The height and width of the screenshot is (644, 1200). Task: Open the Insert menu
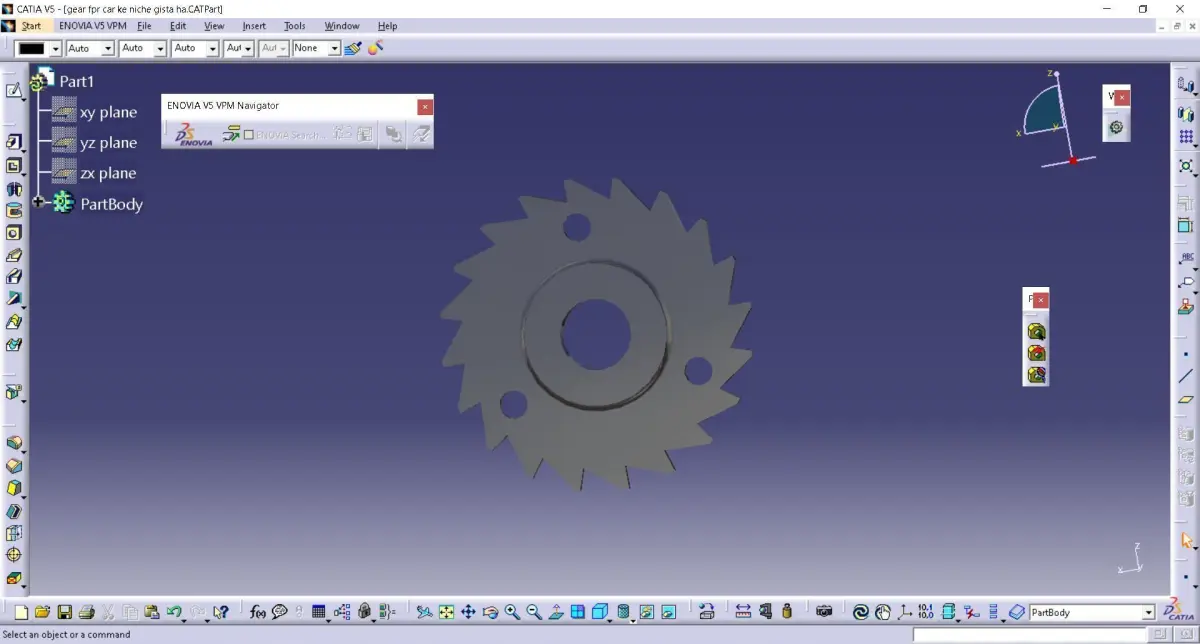pyautogui.click(x=254, y=26)
